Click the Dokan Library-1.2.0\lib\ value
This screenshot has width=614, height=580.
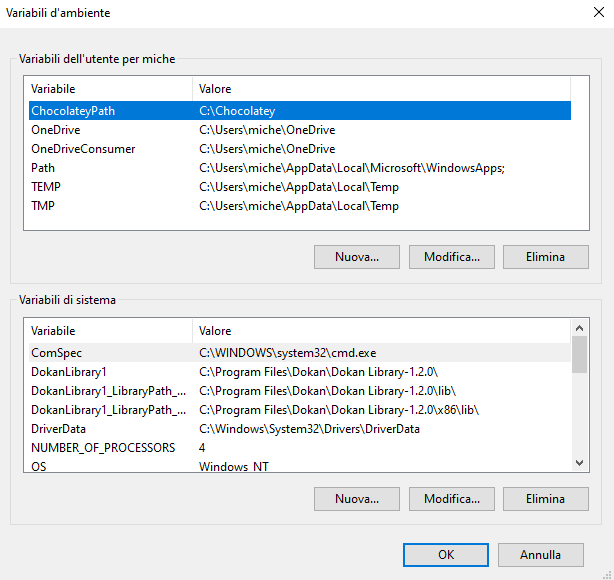pos(327,391)
